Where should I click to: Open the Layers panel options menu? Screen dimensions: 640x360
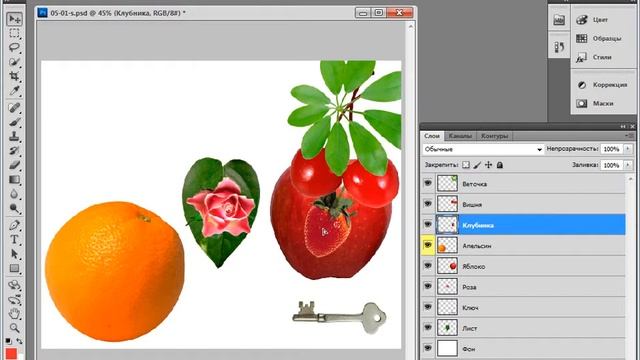tap(629, 136)
